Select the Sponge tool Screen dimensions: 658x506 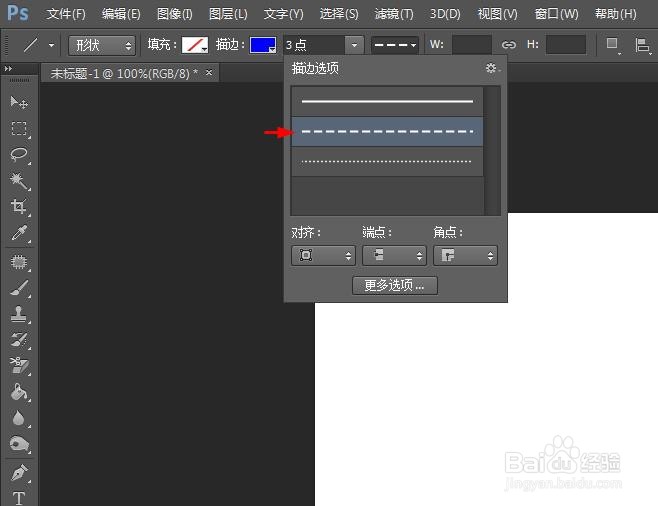click(x=18, y=444)
